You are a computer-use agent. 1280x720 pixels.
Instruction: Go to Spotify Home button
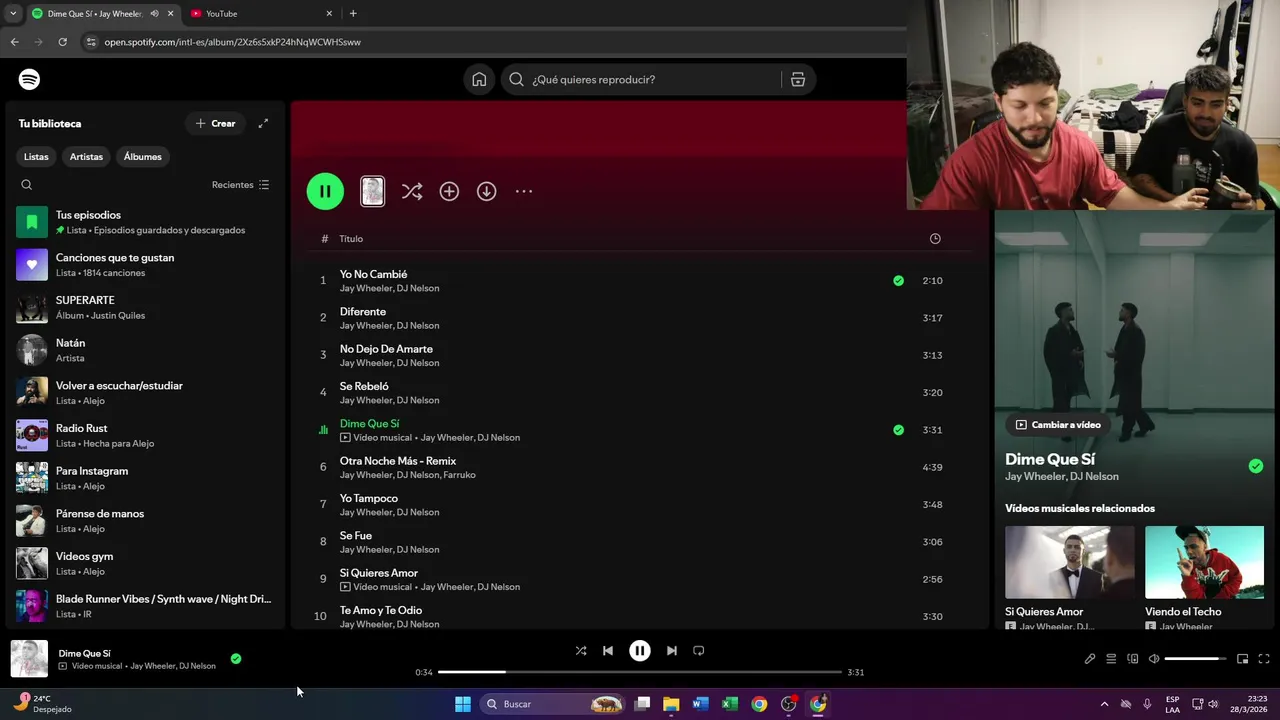[x=479, y=80]
